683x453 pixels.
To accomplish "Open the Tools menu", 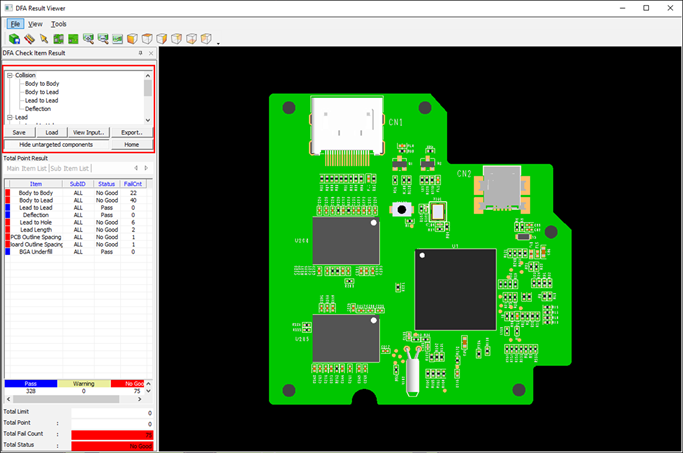I will pos(59,23).
